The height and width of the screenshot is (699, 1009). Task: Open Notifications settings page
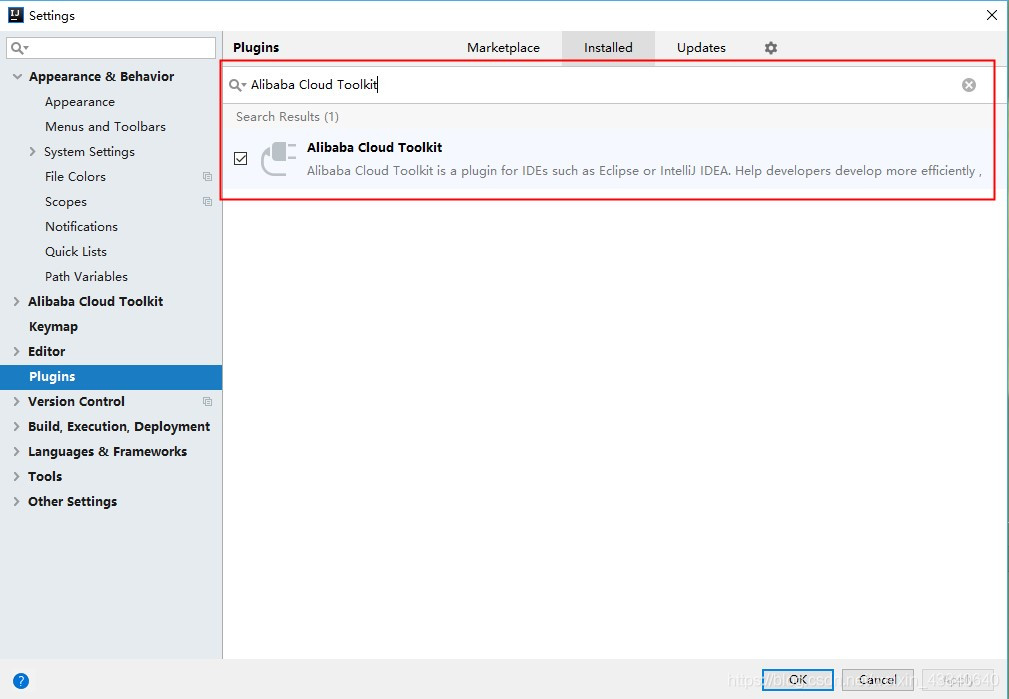pos(81,227)
